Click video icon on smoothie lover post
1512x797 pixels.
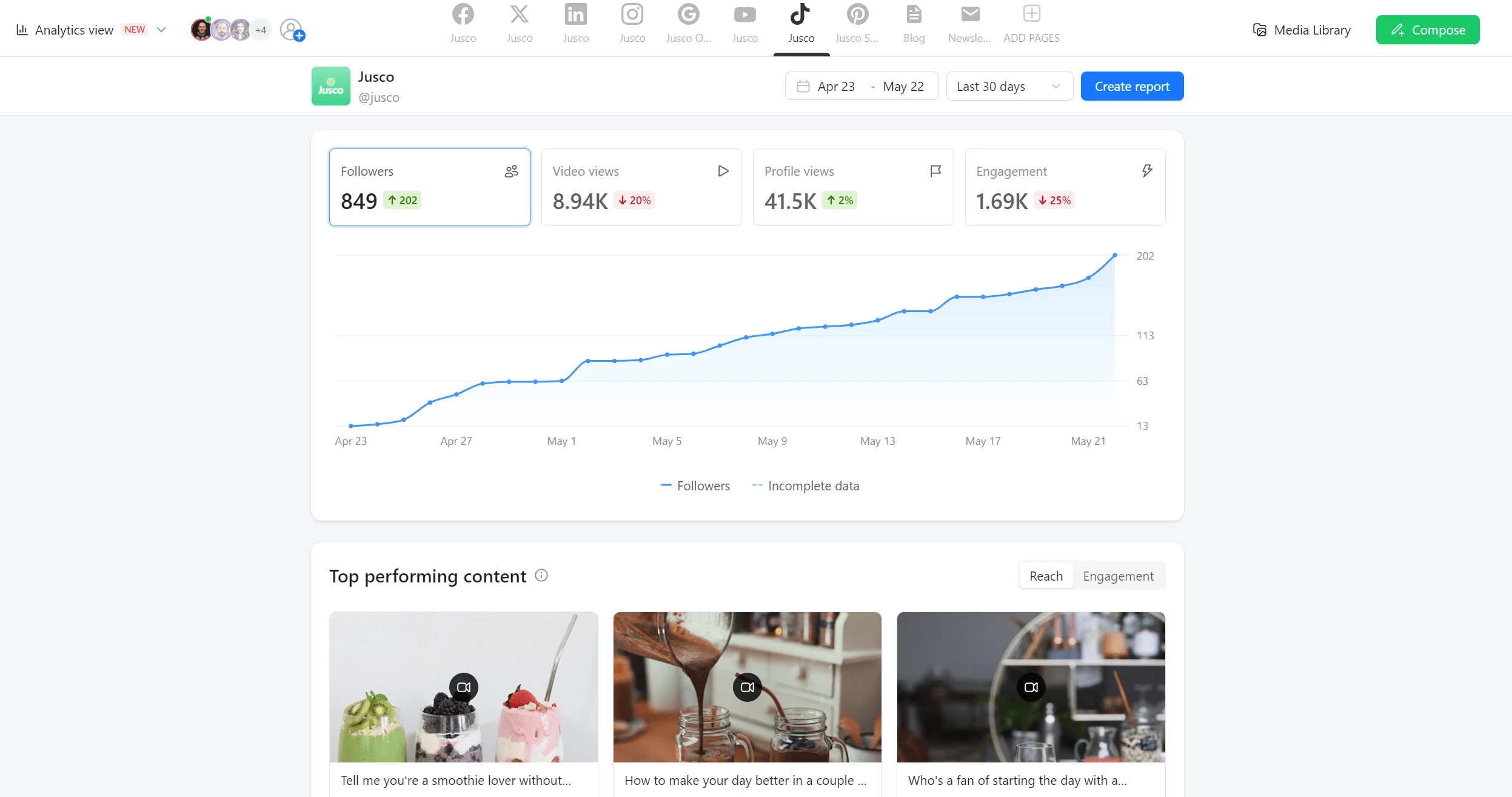464,687
